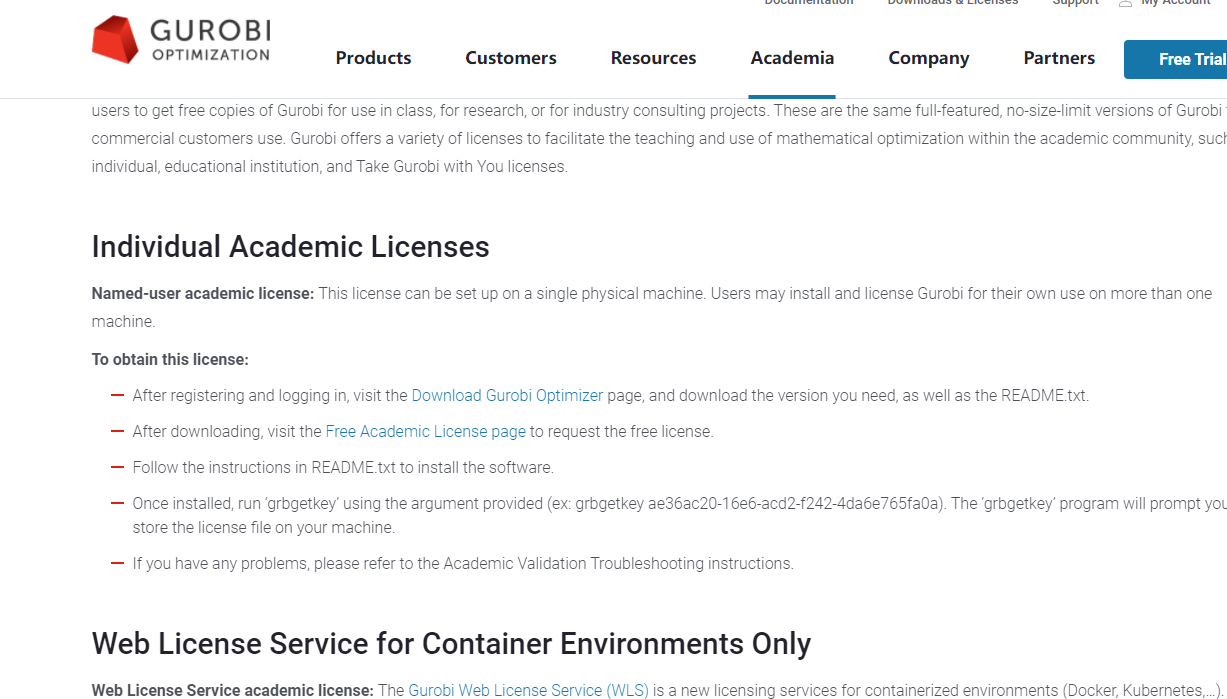Open the Resources menu
Image resolution: width=1227 pixels, height=699 pixels.
[x=654, y=58]
